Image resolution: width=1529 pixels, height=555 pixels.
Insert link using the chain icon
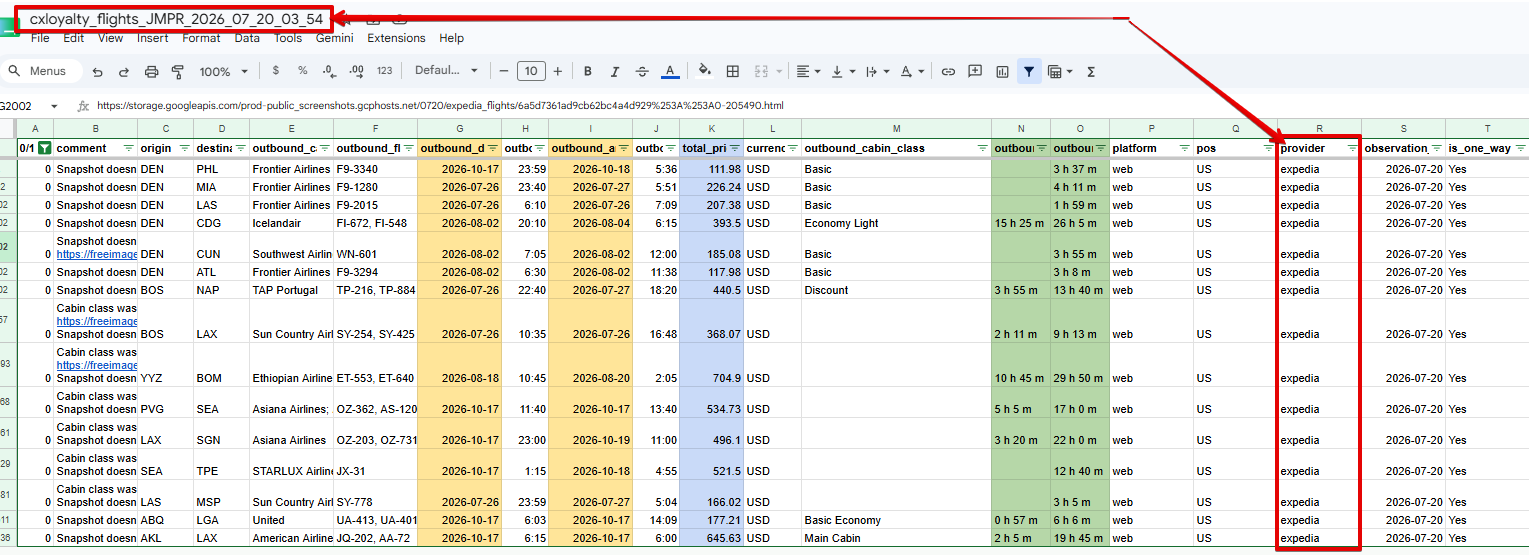948,71
